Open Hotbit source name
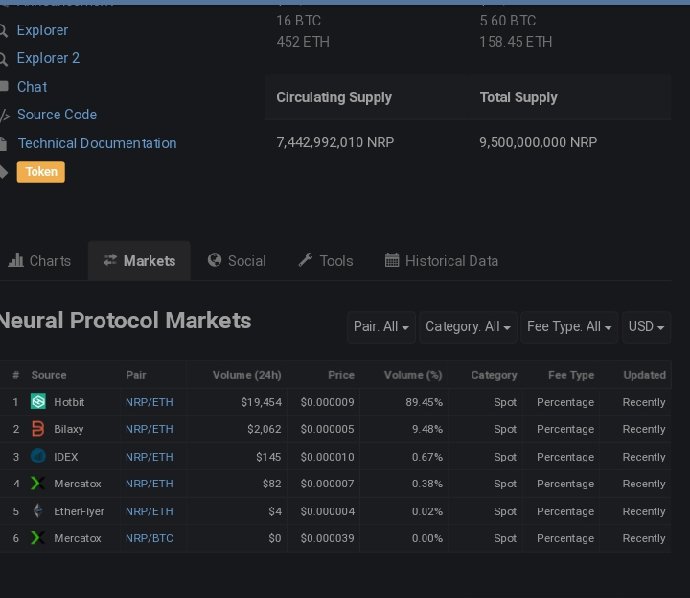 point(69,402)
